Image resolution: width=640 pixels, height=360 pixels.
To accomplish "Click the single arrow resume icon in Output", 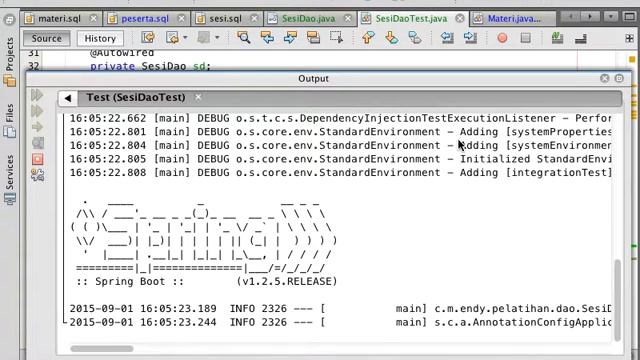I will [37, 127].
